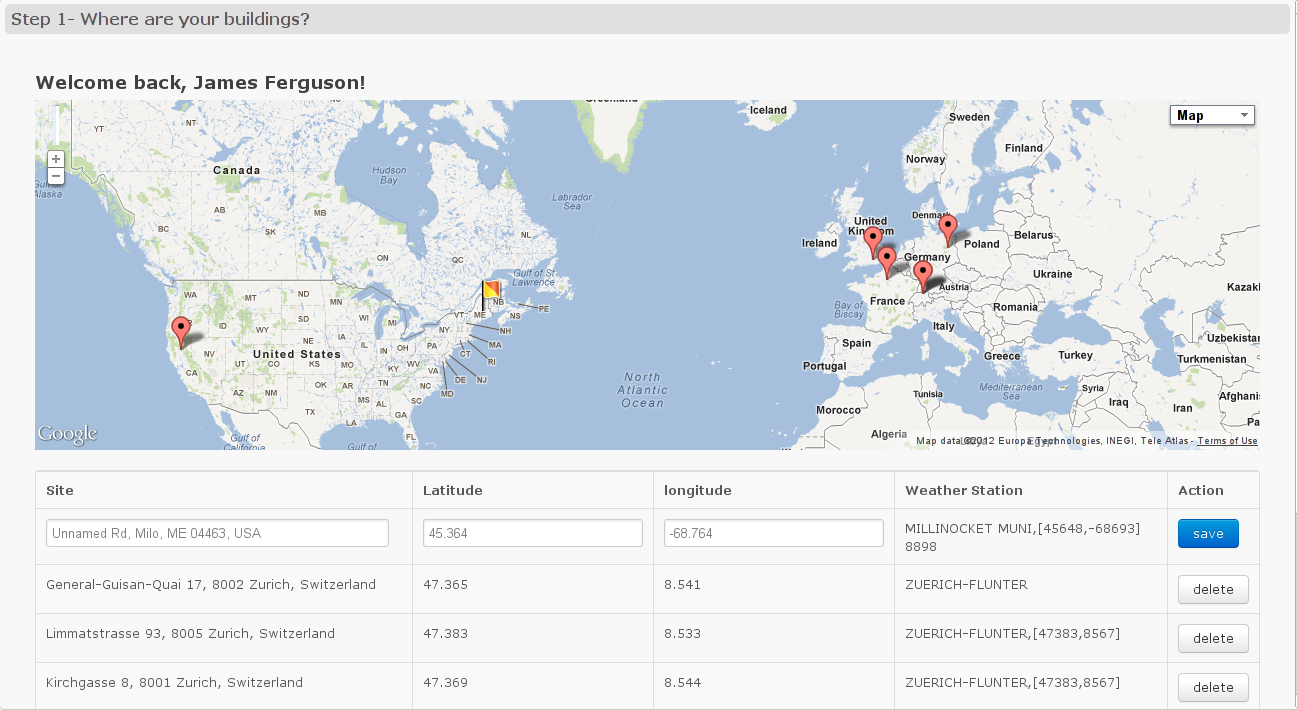Delete the Limmatstrasse 93 site
1297x710 pixels.
[1213, 638]
